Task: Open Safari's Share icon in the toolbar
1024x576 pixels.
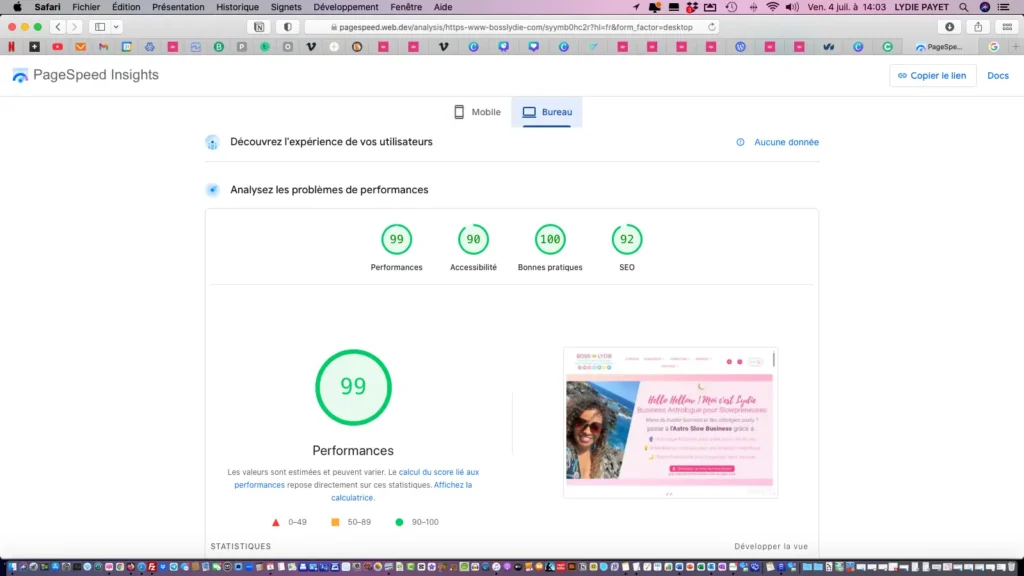Action: point(977,27)
